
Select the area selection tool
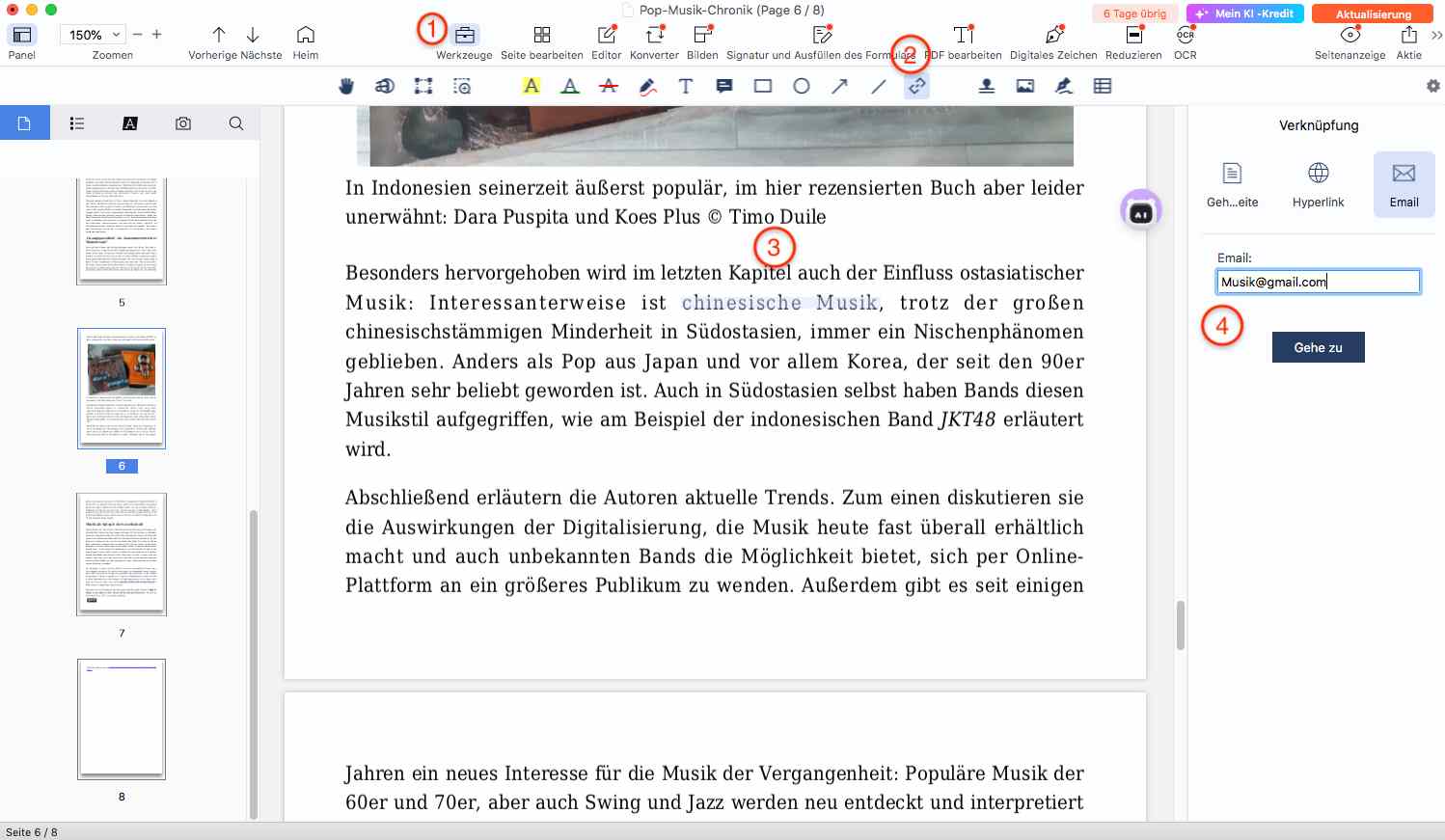[423, 86]
